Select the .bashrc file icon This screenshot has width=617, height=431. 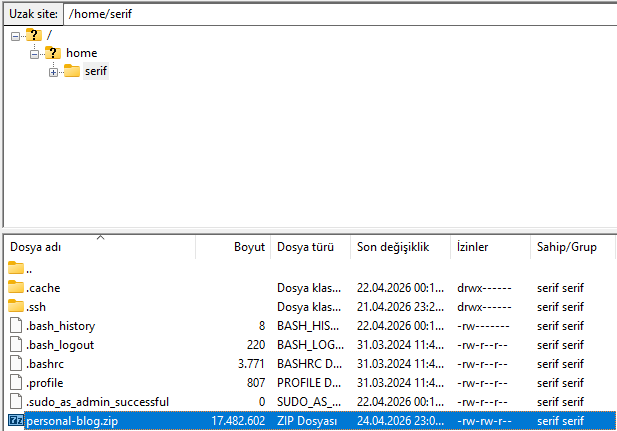tap(16, 363)
